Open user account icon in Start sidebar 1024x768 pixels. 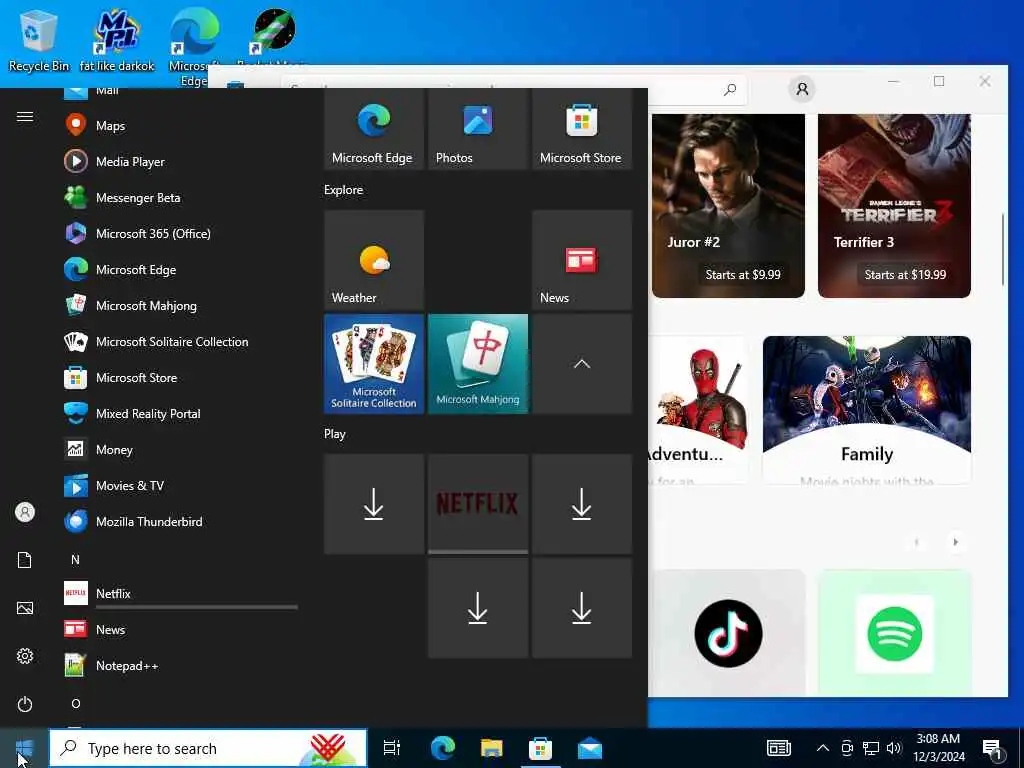click(x=25, y=512)
